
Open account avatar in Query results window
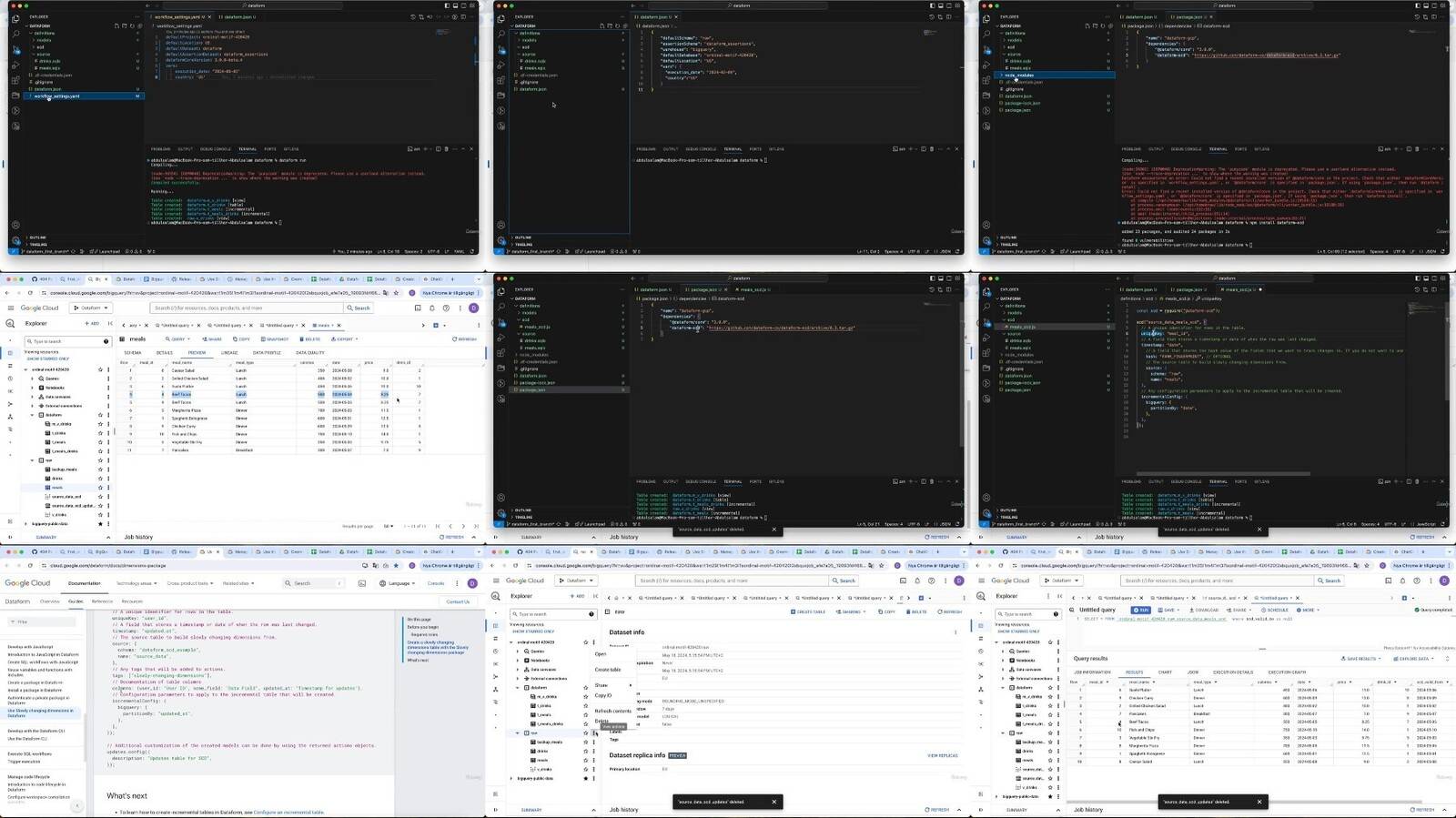click(x=1444, y=581)
